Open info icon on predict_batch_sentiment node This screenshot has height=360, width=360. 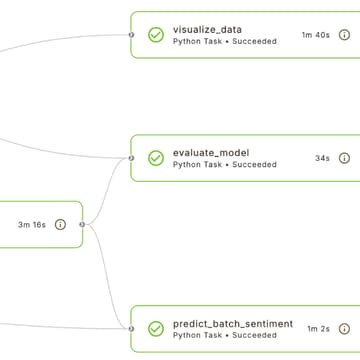(x=345, y=329)
